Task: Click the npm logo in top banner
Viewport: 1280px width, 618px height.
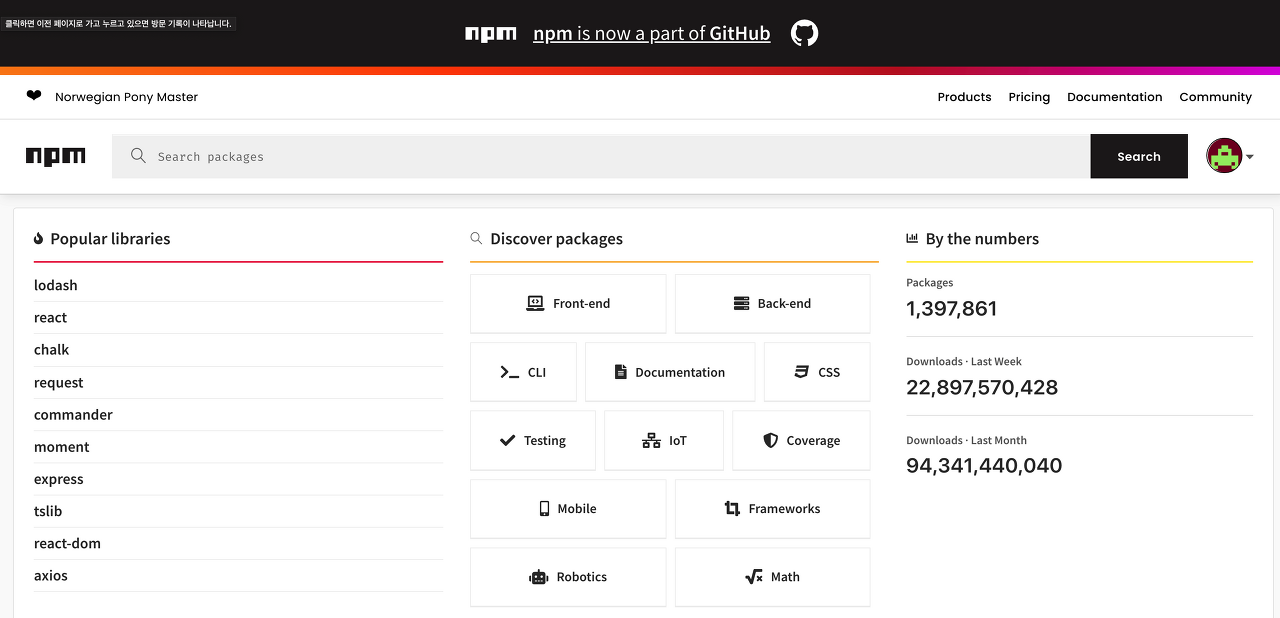Action: [491, 34]
